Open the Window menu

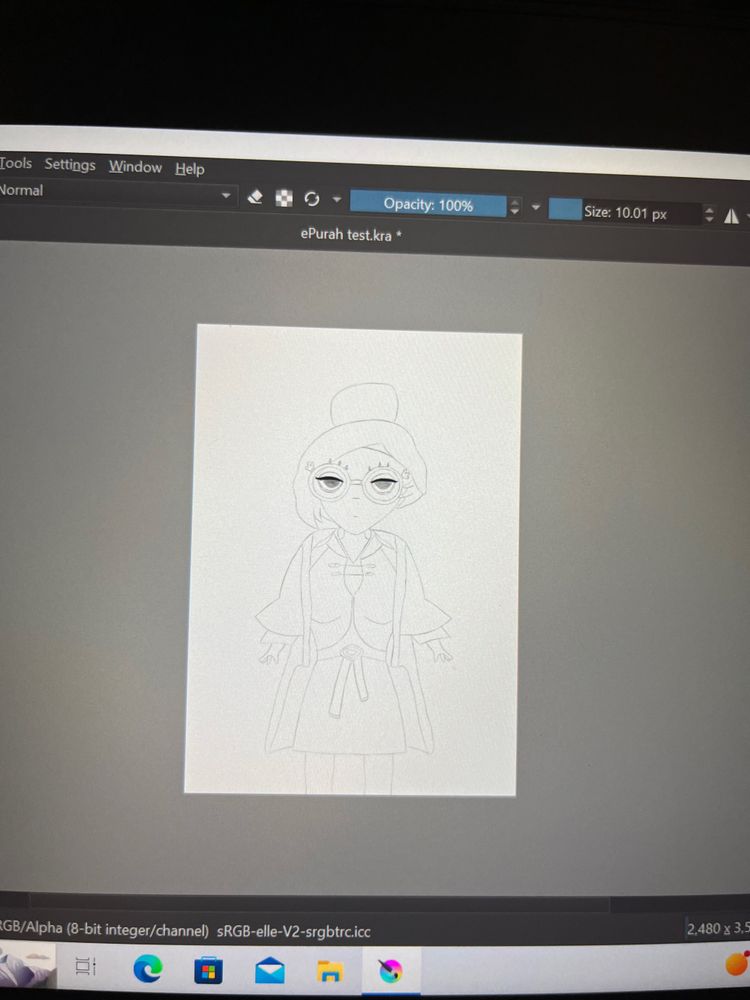coord(135,167)
